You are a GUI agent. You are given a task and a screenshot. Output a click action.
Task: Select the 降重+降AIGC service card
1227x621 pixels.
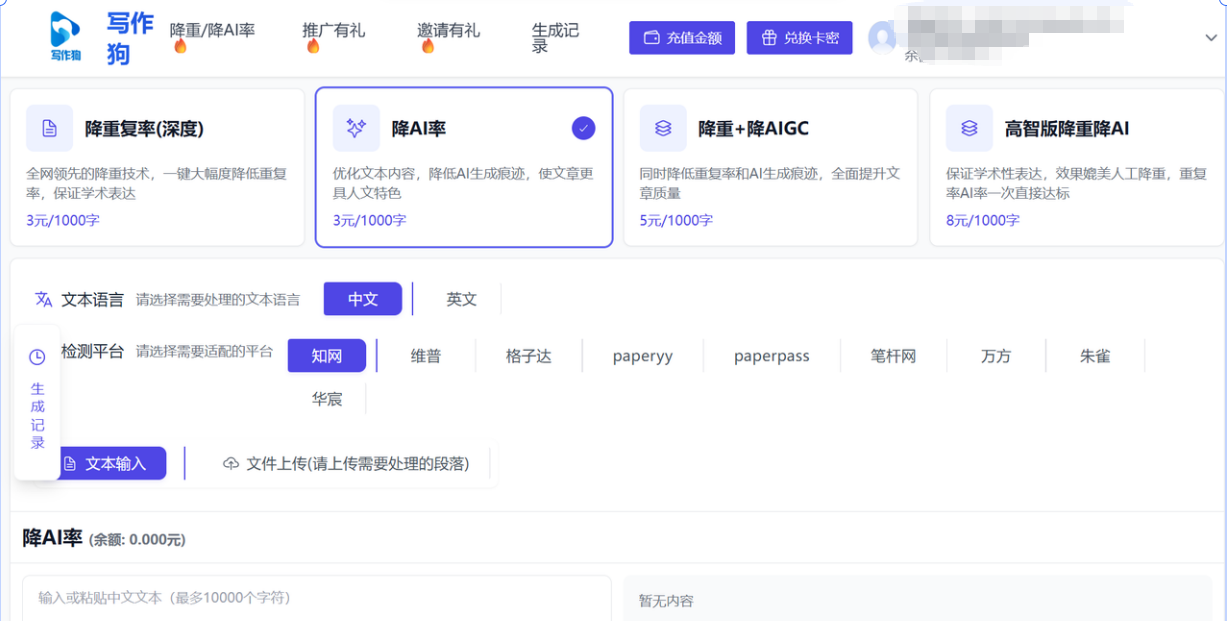(770, 167)
